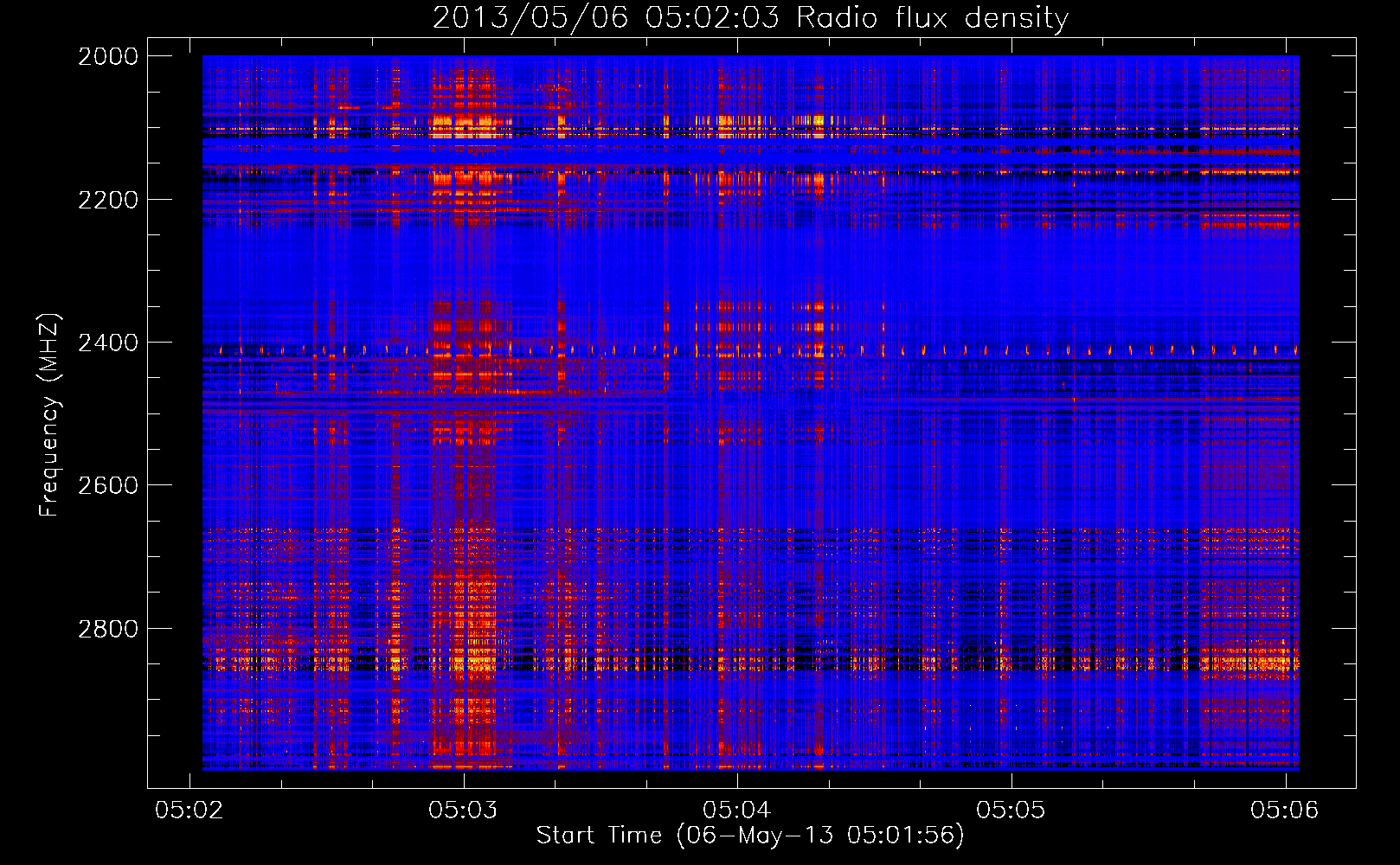Click the 05:05 time tick label
Viewport: 1400px width, 865px height.
click(x=1011, y=810)
